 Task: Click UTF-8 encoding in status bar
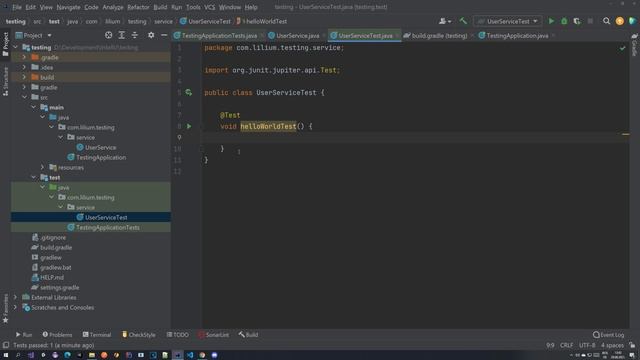point(587,345)
